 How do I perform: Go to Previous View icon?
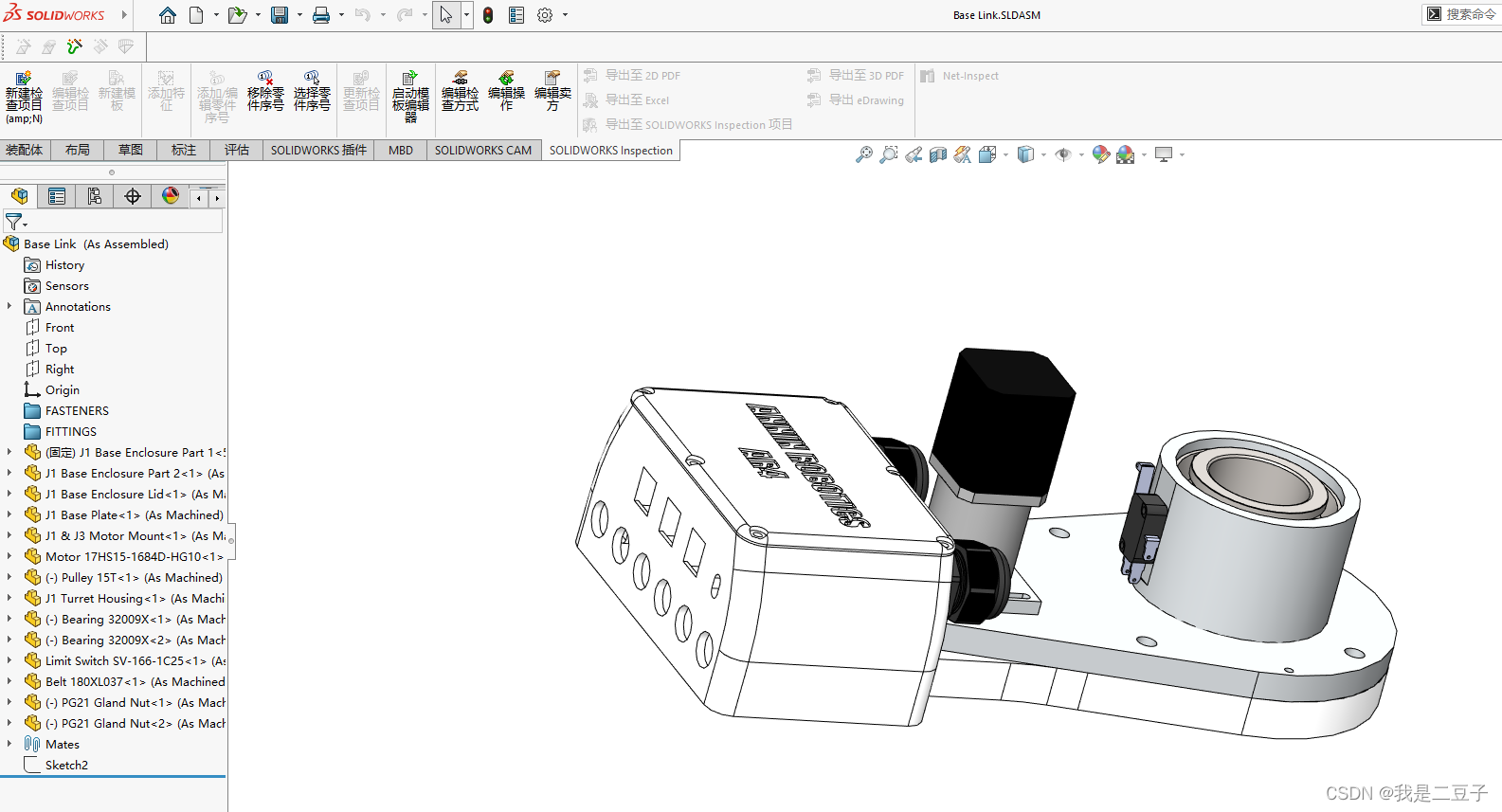click(914, 154)
